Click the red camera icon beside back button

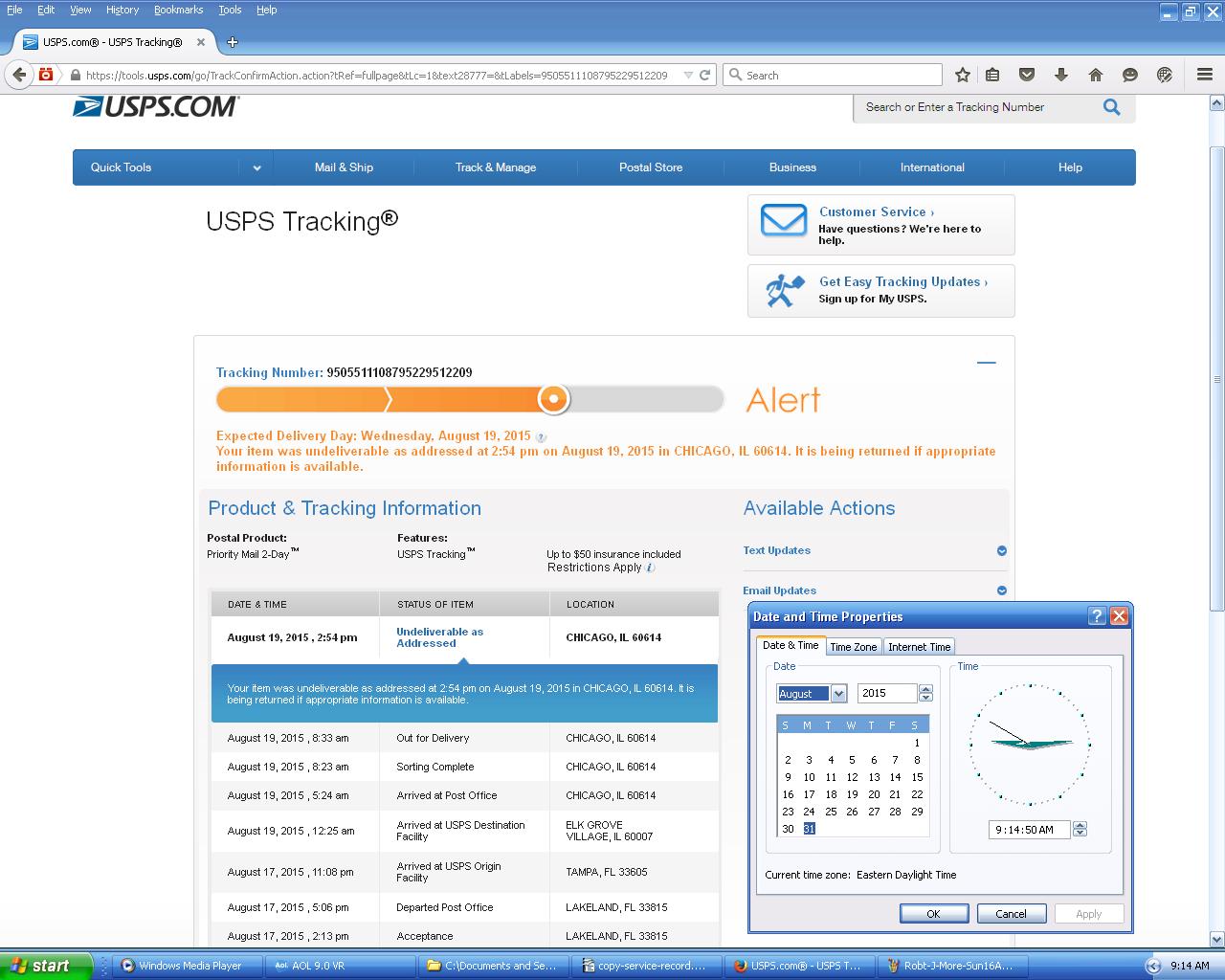(x=45, y=74)
